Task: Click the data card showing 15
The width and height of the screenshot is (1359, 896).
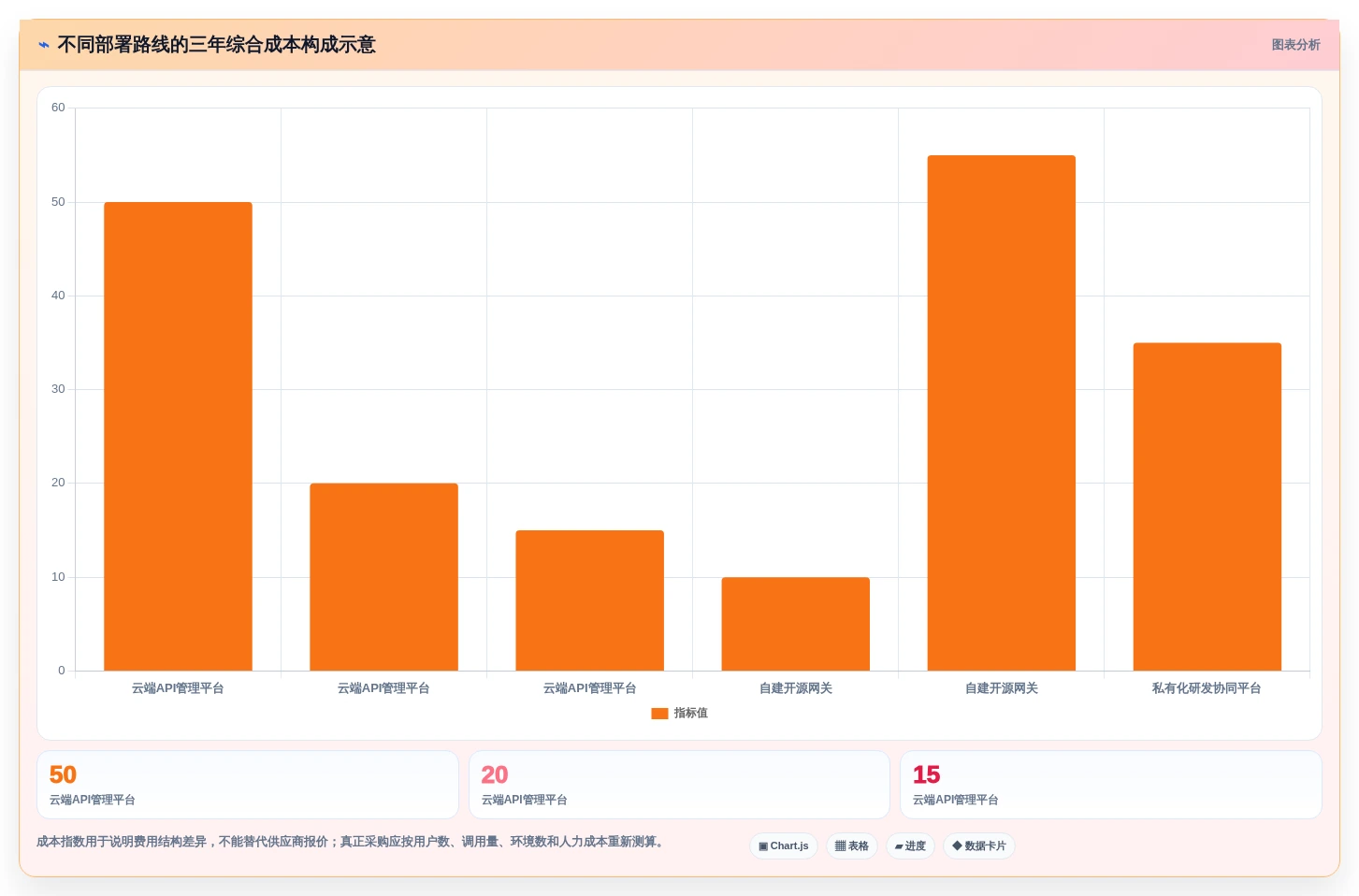Action: coord(1111,785)
